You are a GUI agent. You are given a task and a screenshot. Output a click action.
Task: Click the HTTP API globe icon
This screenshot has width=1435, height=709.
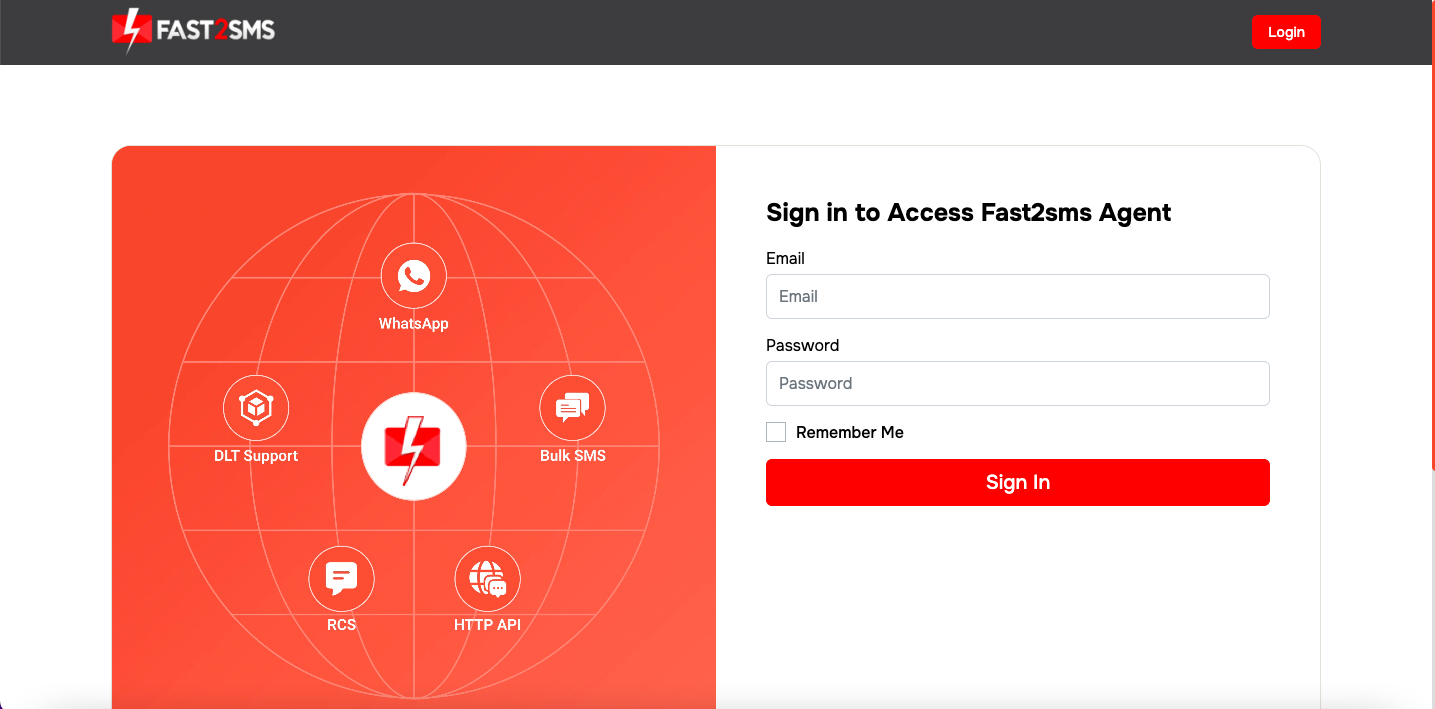point(487,578)
